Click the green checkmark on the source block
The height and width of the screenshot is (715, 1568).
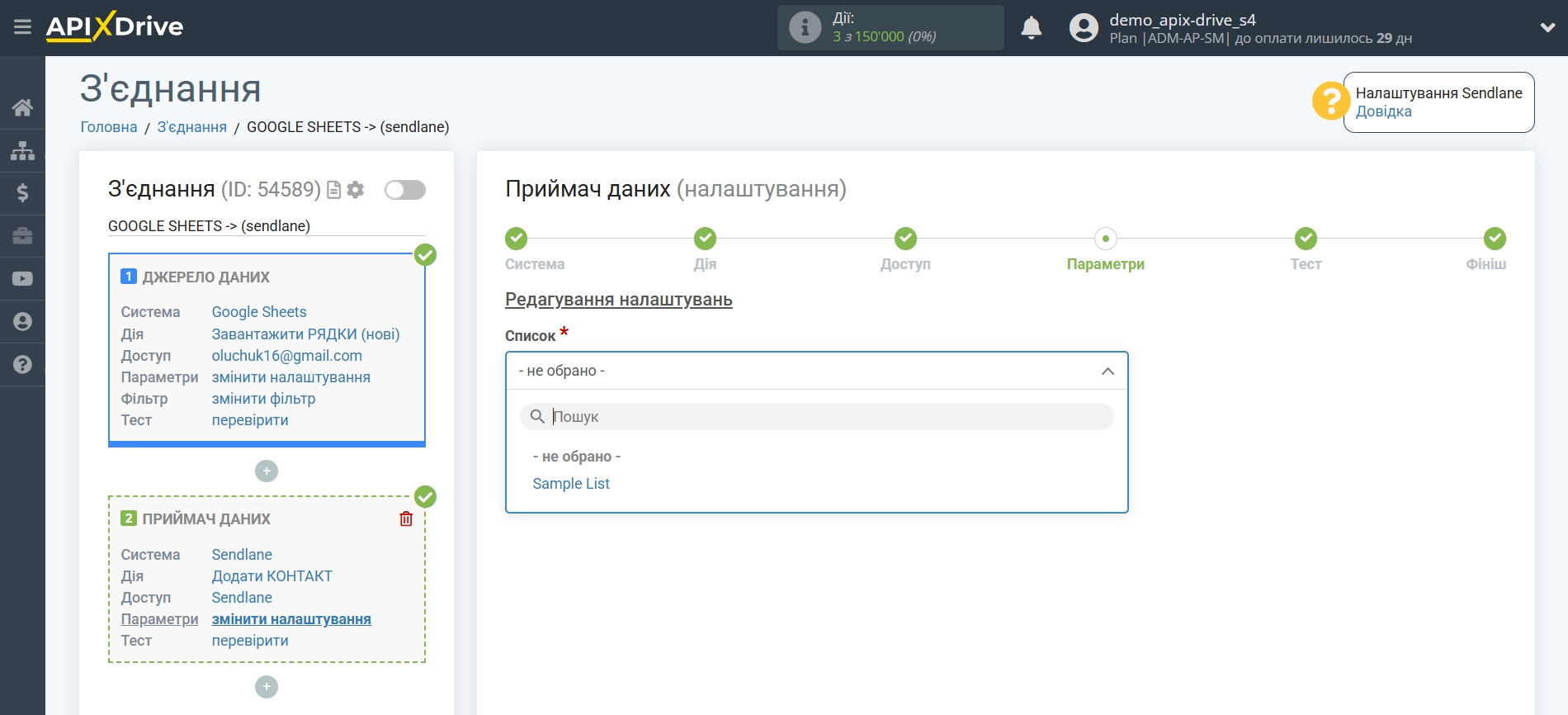[x=425, y=254]
